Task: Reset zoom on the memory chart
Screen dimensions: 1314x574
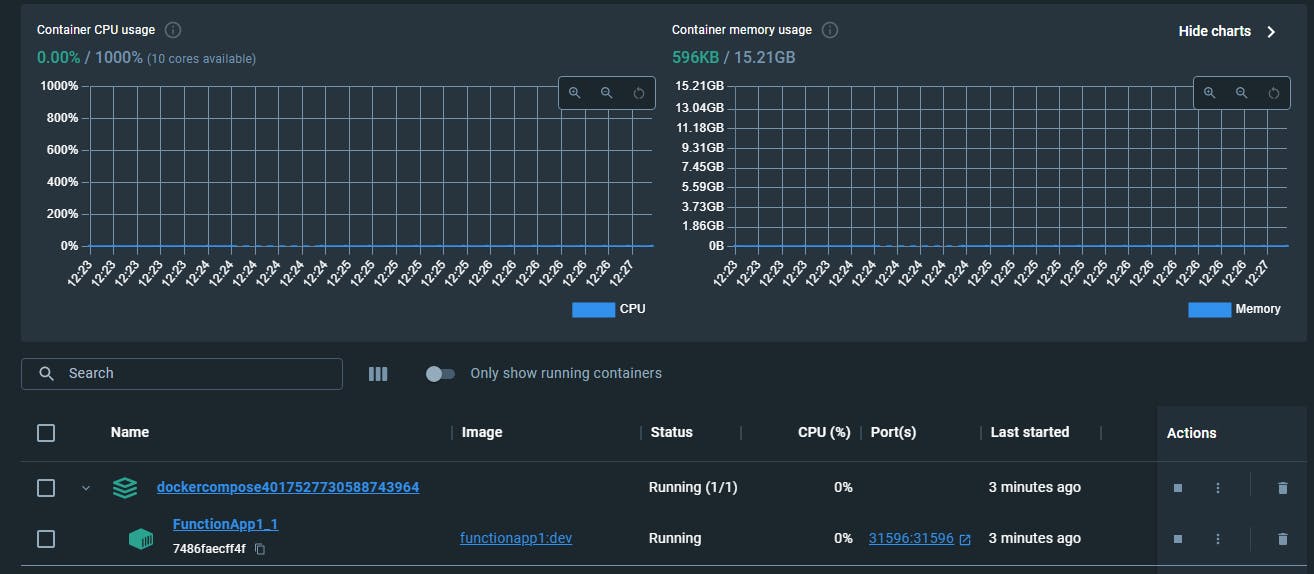Action: pos(1273,93)
